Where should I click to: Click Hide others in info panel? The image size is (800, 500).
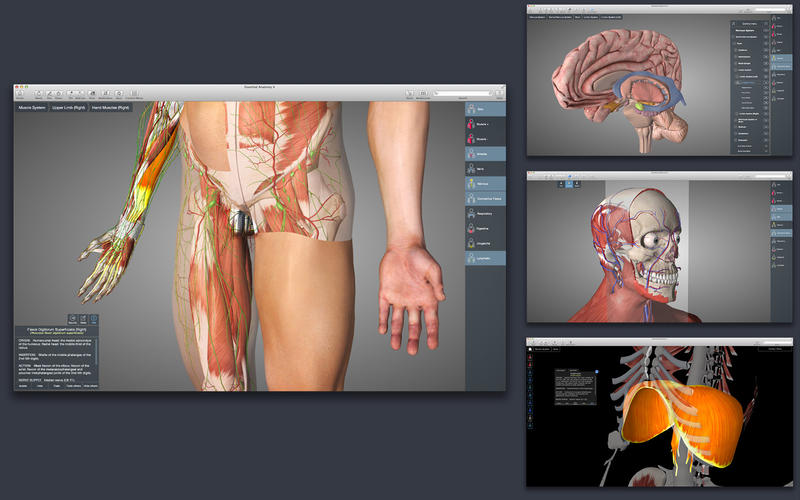[x=91, y=386]
